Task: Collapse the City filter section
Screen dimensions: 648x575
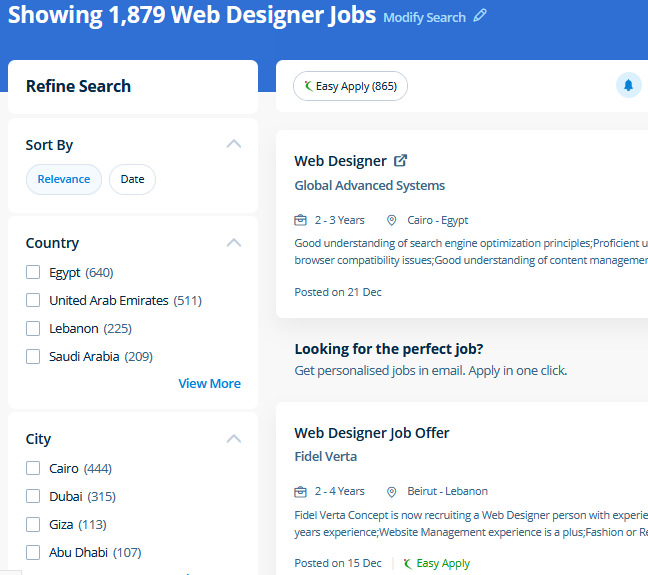Action: pyautogui.click(x=234, y=438)
